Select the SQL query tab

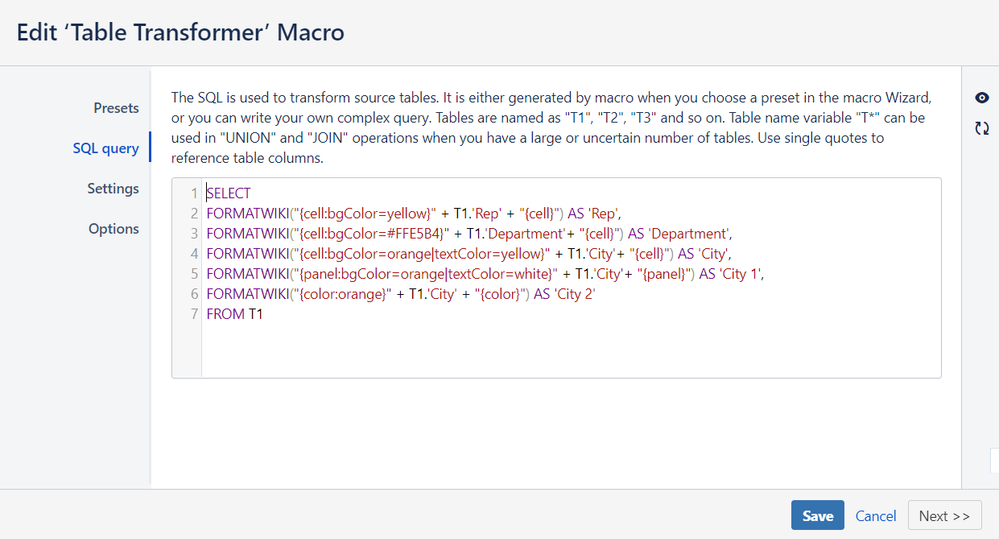coord(106,148)
